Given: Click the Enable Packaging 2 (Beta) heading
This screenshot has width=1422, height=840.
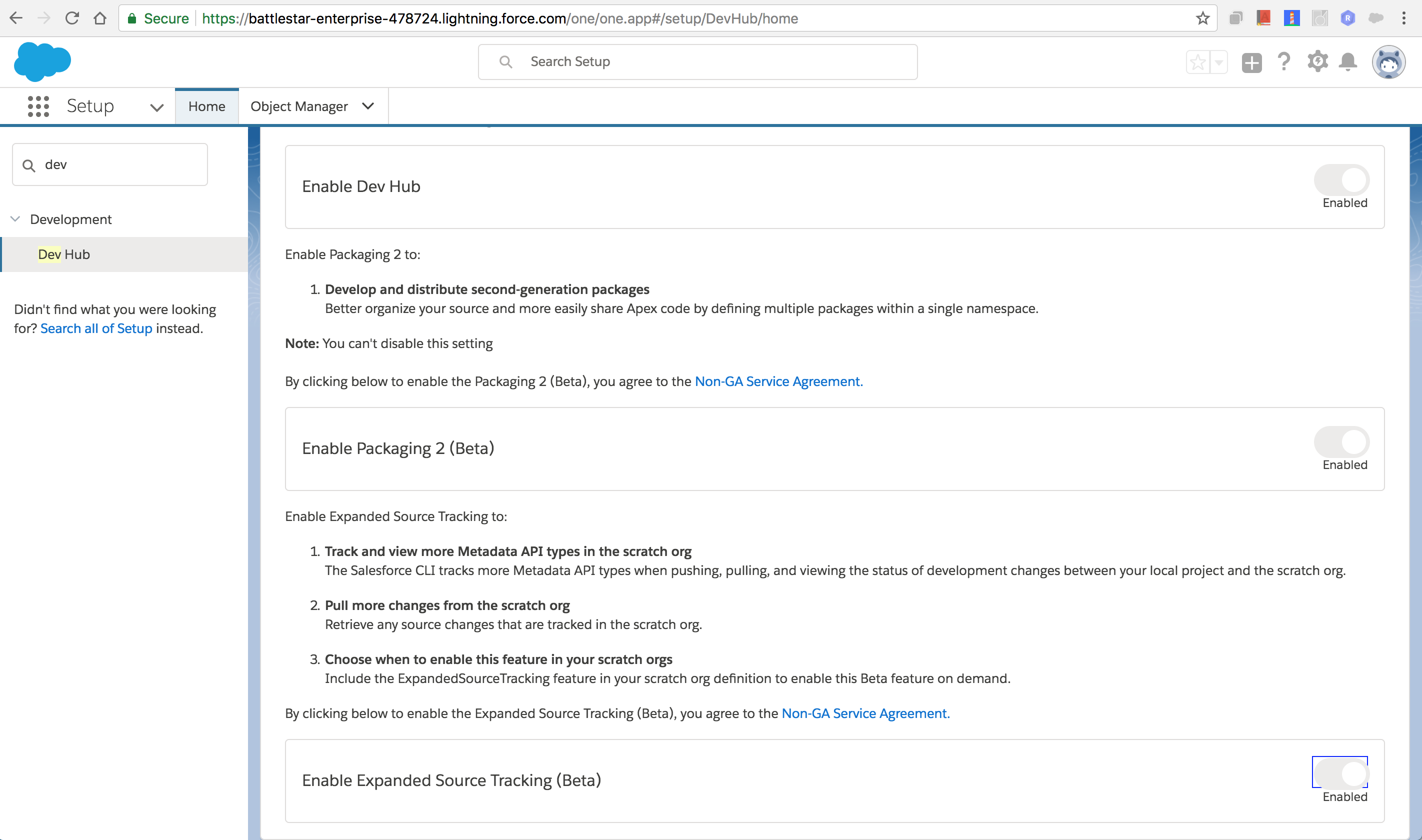Looking at the screenshot, I should [x=398, y=448].
